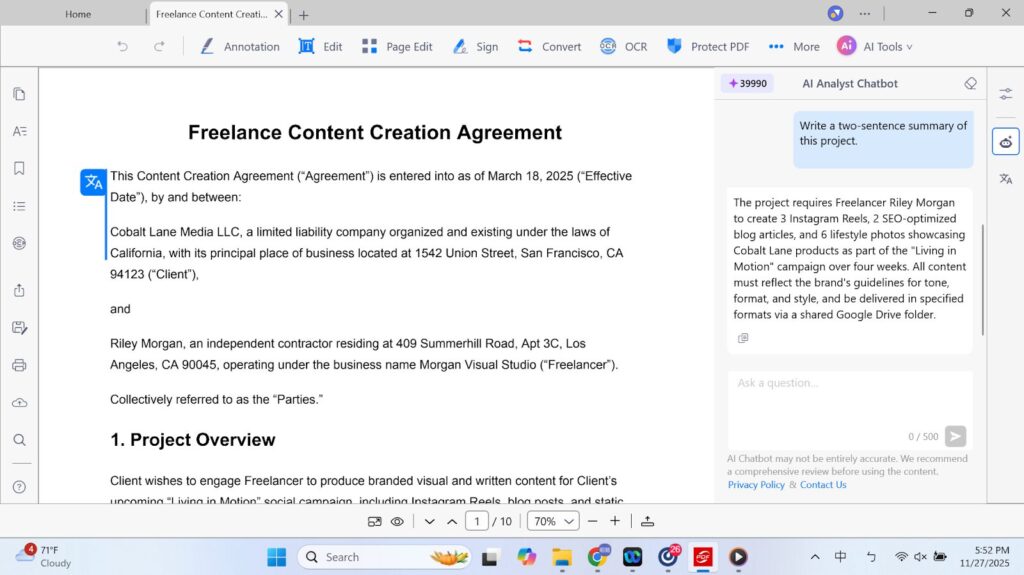Copy the chatbot response
The width and height of the screenshot is (1024, 575).
pyautogui.click(x=743, y=338)
